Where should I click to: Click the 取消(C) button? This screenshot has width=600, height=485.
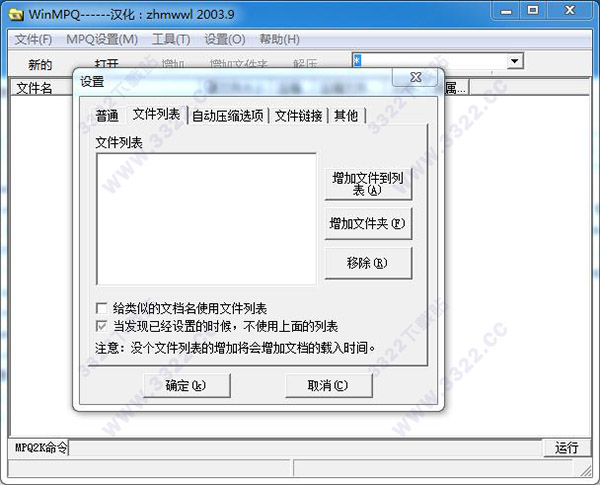329,385
